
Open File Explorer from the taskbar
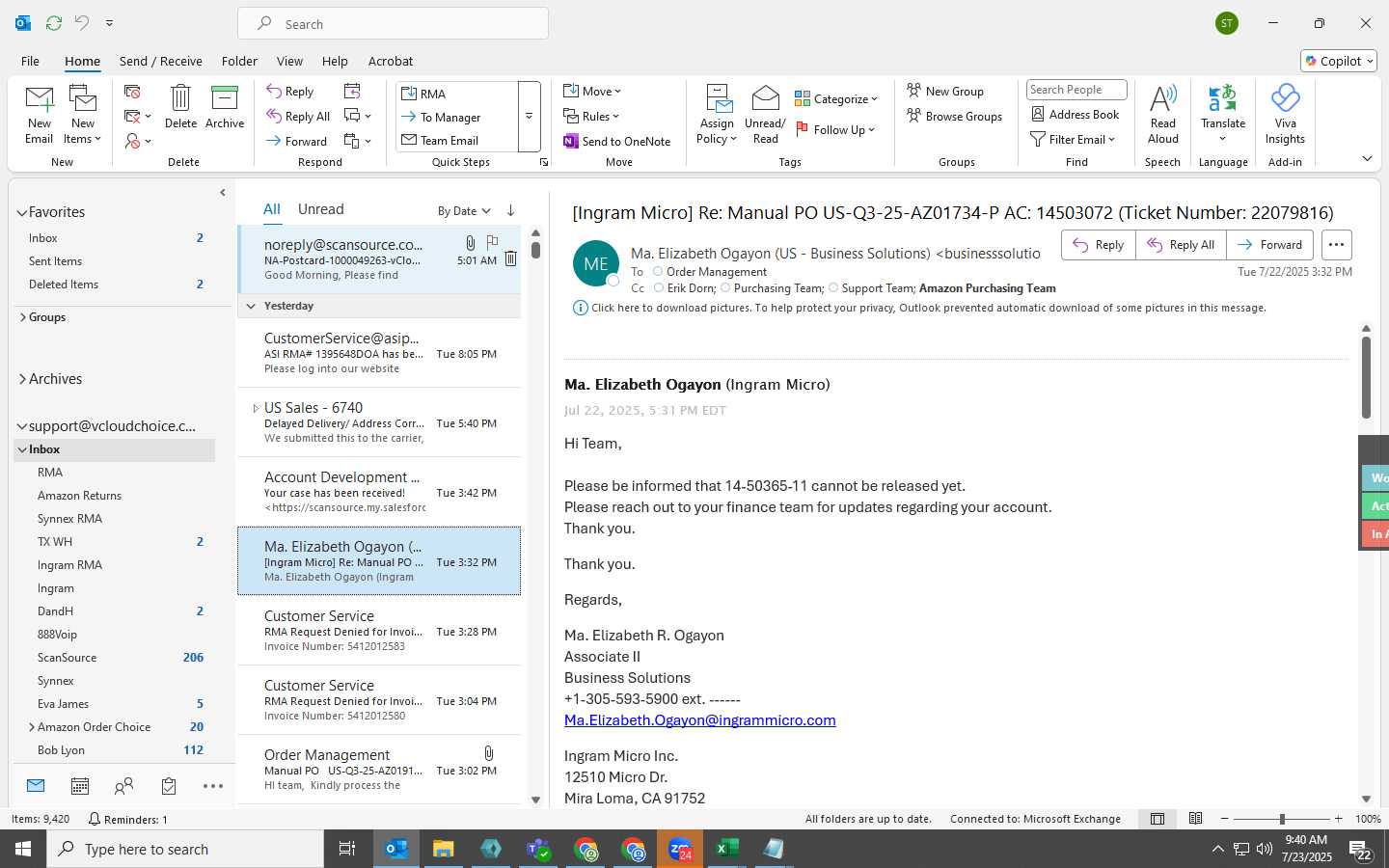(x=443, y=849)
